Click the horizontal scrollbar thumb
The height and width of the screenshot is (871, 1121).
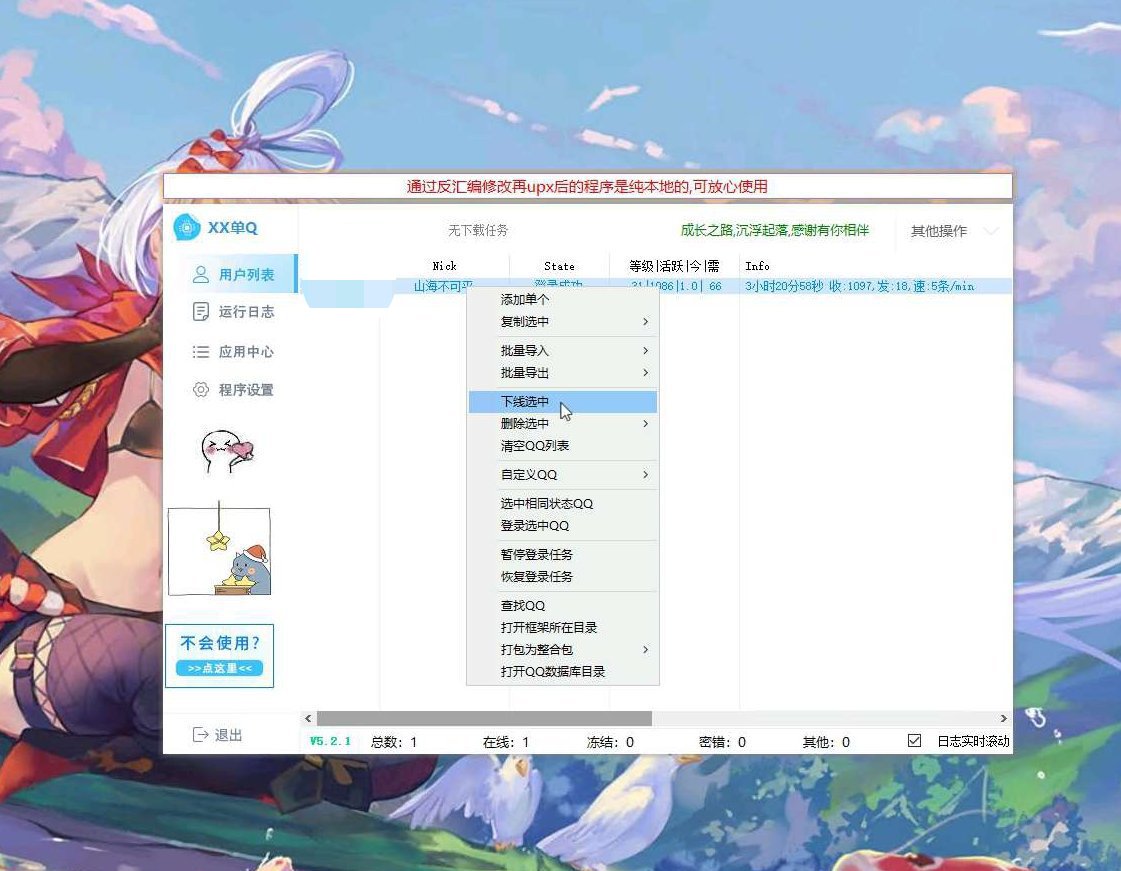[x=484, y=718]
